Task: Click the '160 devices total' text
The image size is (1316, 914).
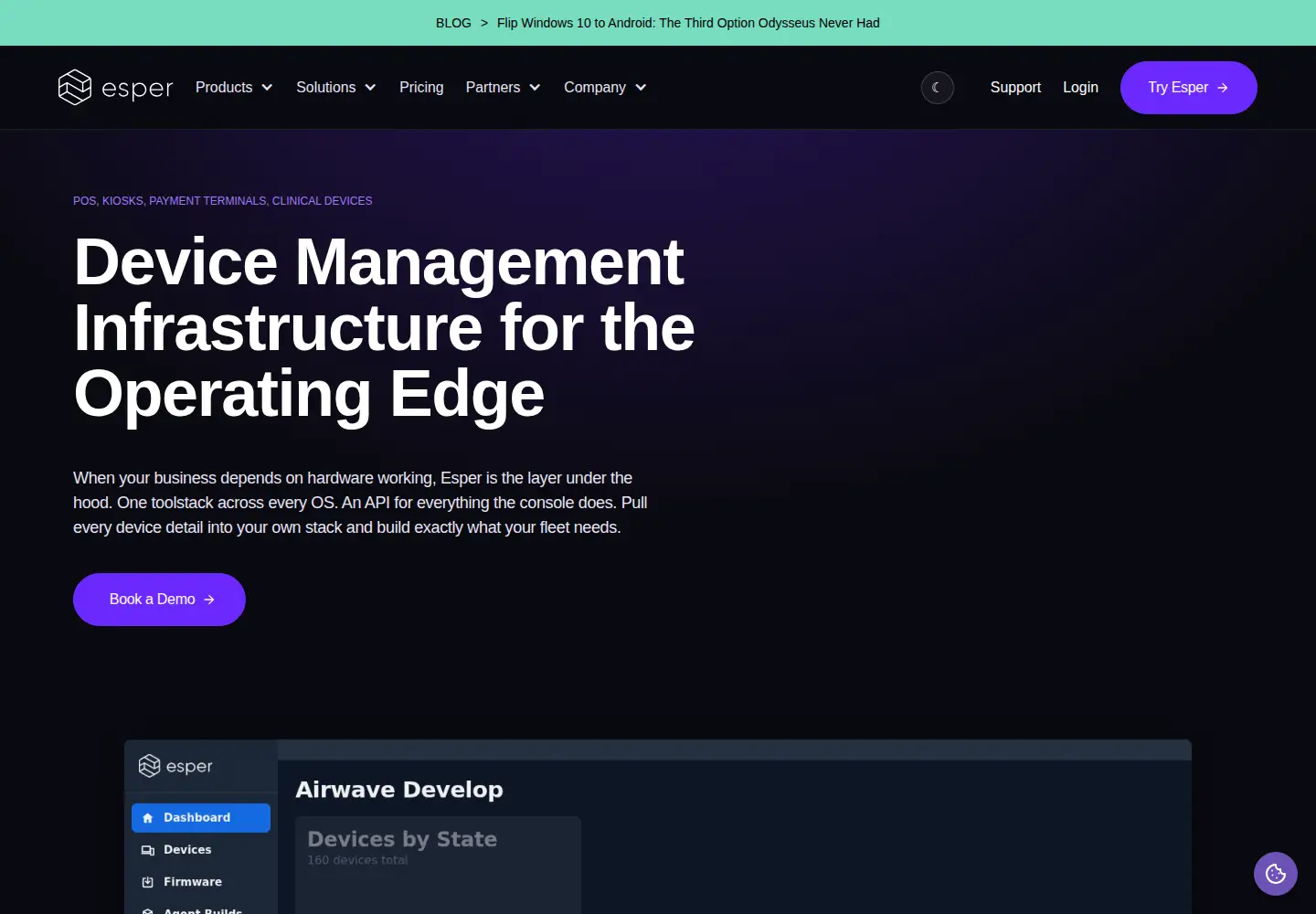Action: [357, 860]
